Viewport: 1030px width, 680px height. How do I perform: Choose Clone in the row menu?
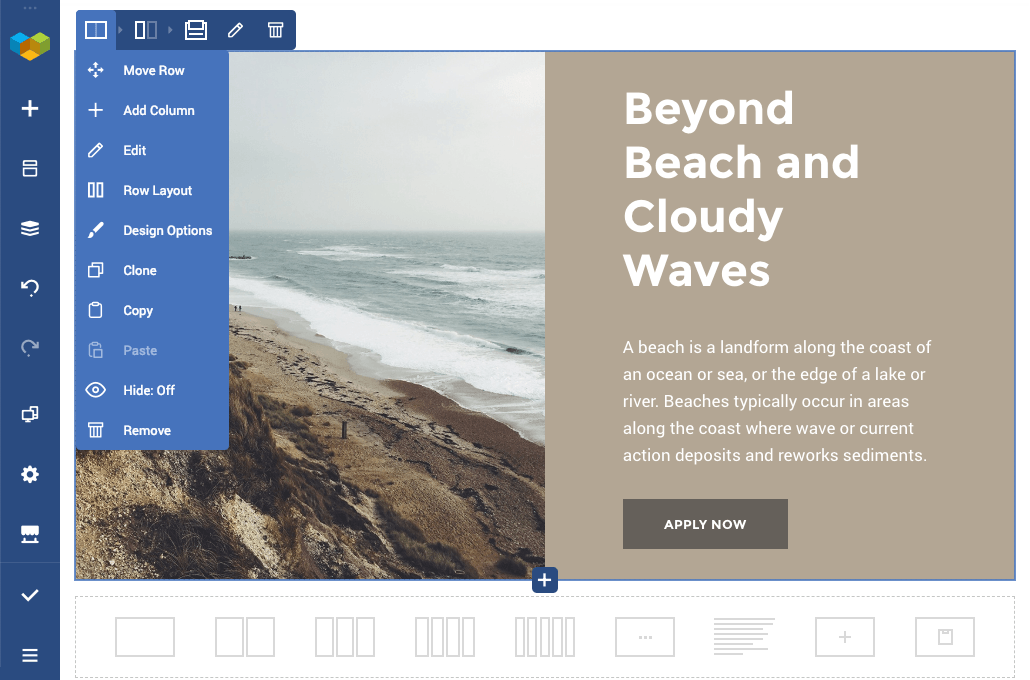[x=152, y=271]
